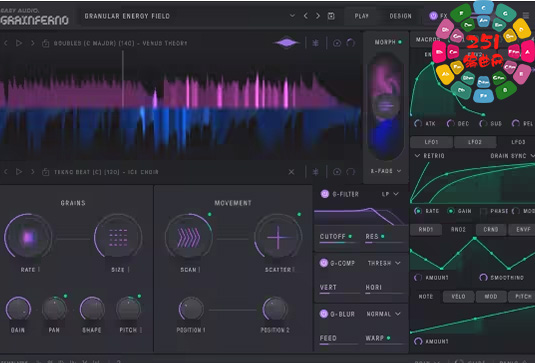Click the Movement SCATTER knob
This screenshot has height=363, width=535.
point(278,237)
